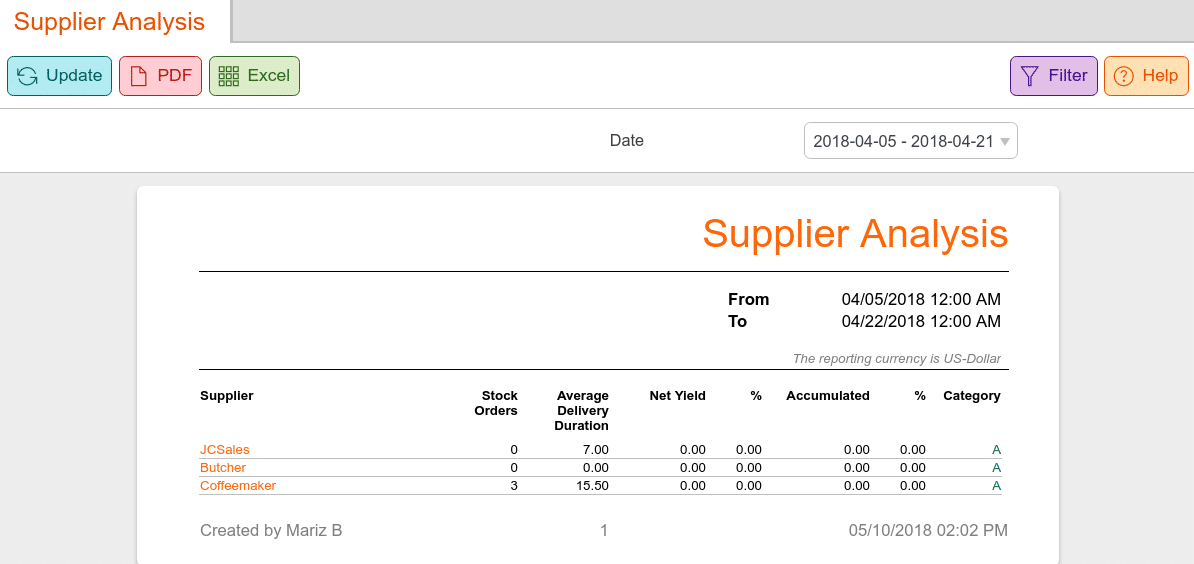Click the Category column header
Image resolution: width=1194 pixels, height=564 pixels.
[x=972, y=396]
